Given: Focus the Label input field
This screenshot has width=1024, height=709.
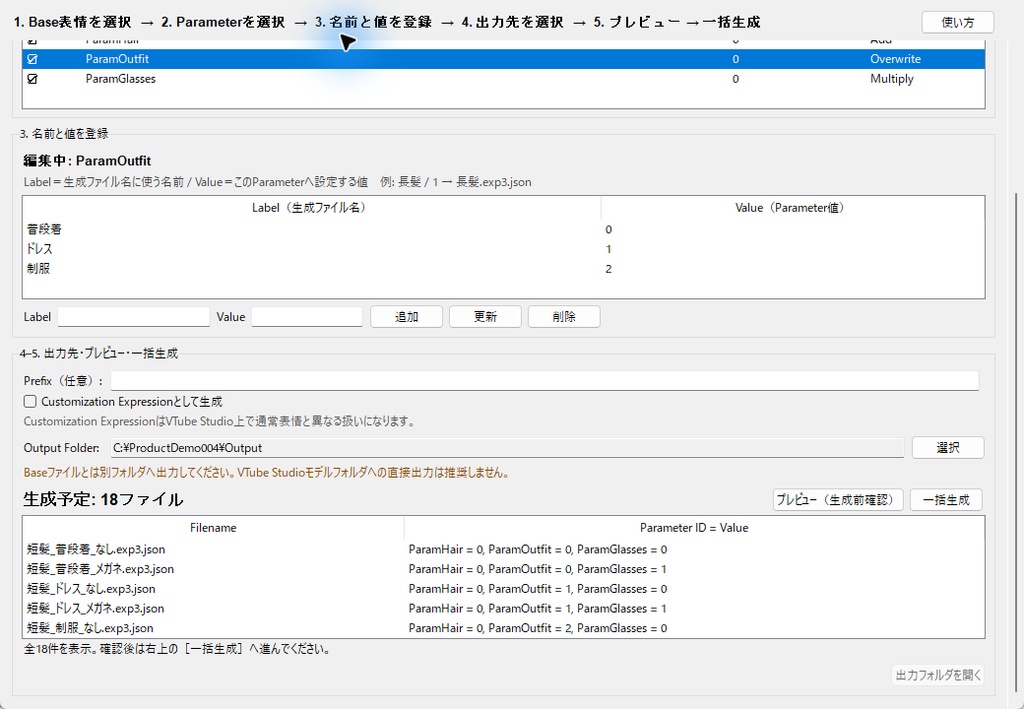Looking at the screenshot, I should click(133, 317).
